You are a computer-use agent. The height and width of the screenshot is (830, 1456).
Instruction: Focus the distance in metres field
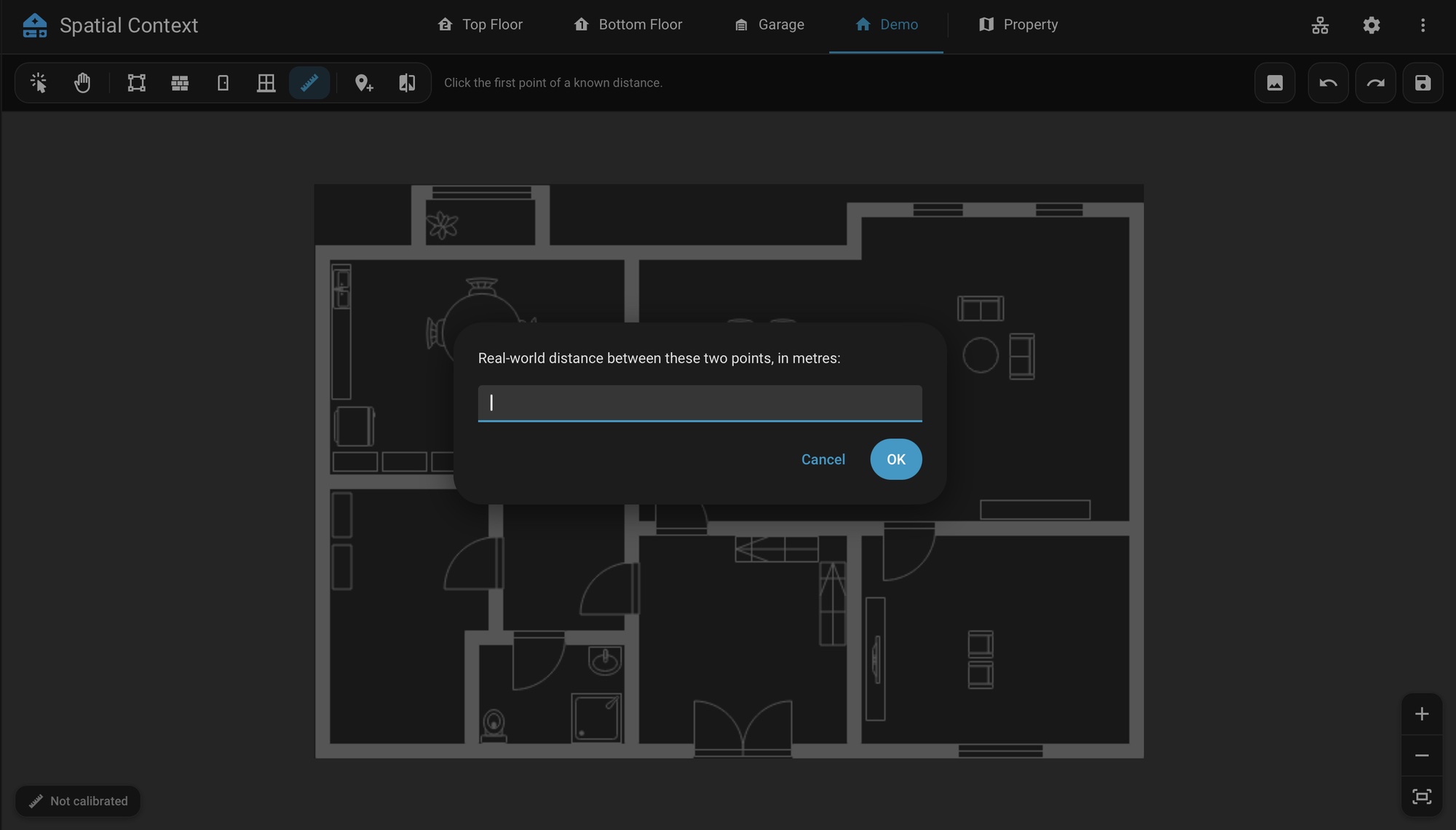tap(700, 403)
